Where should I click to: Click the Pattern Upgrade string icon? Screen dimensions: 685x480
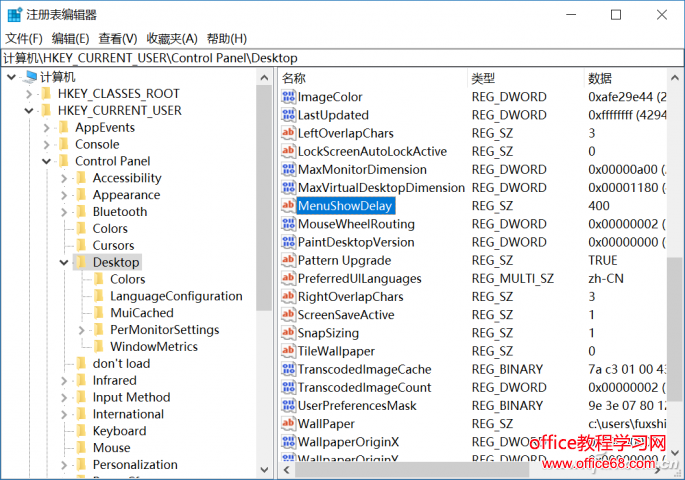coord(288,260)
